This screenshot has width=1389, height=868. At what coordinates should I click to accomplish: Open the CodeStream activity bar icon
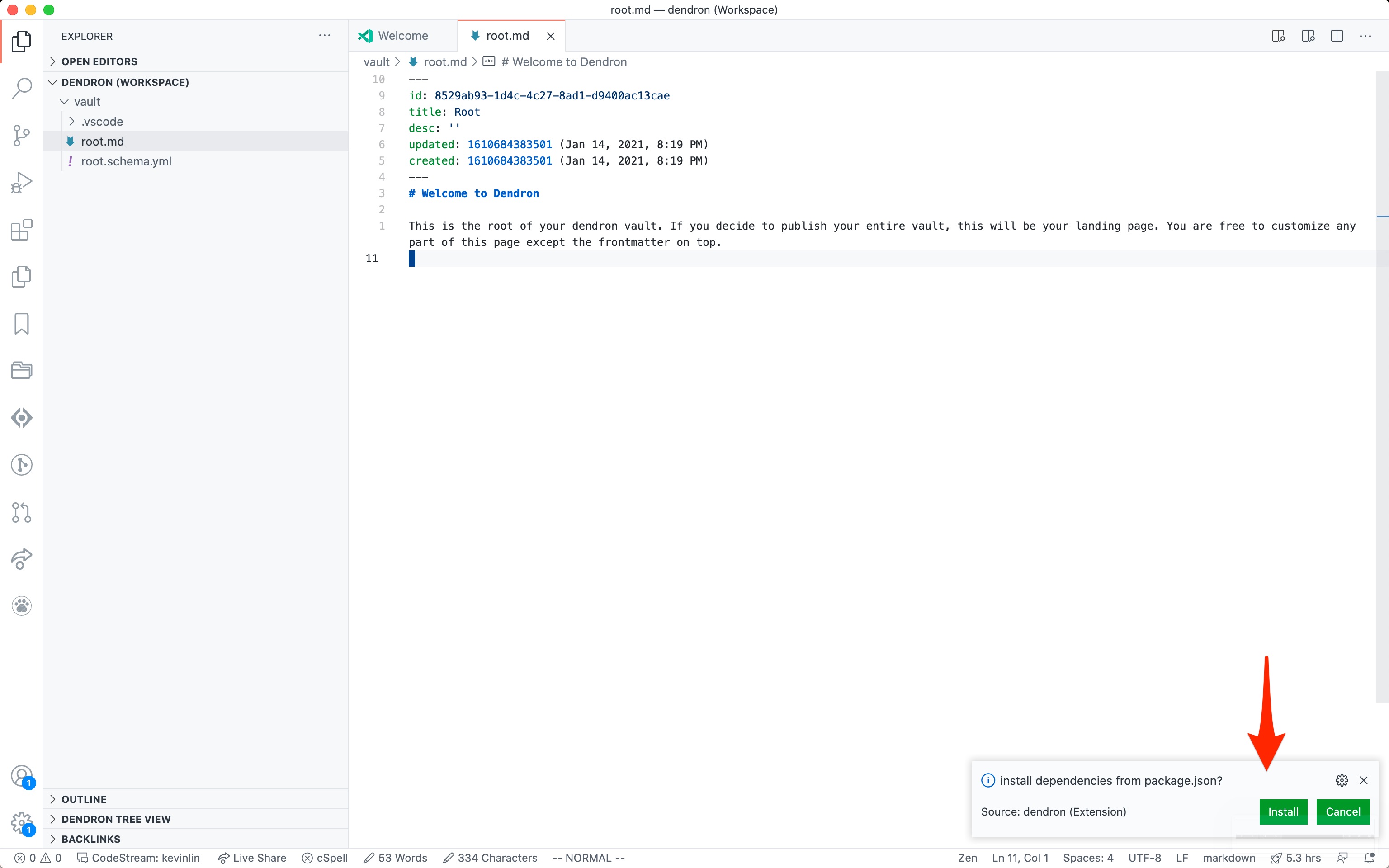click(x=21, y=417)
